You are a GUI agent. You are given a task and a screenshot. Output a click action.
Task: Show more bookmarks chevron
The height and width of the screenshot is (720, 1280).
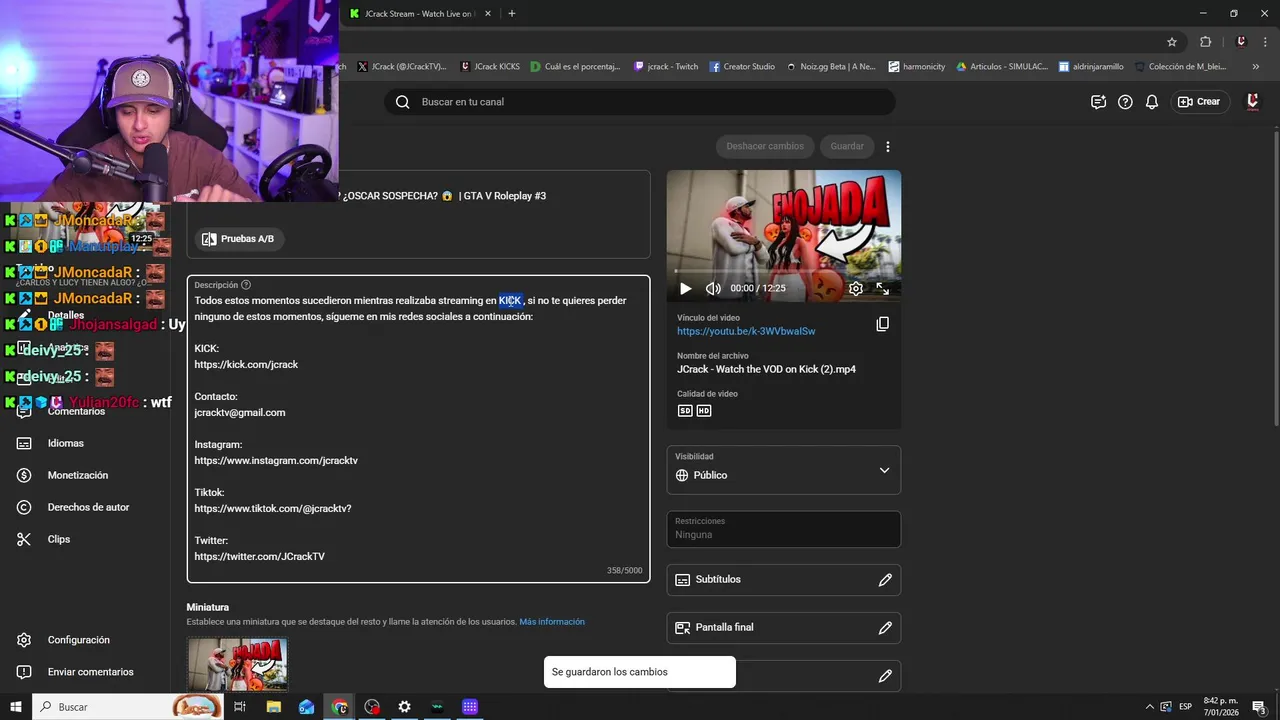click(1256, 67)
